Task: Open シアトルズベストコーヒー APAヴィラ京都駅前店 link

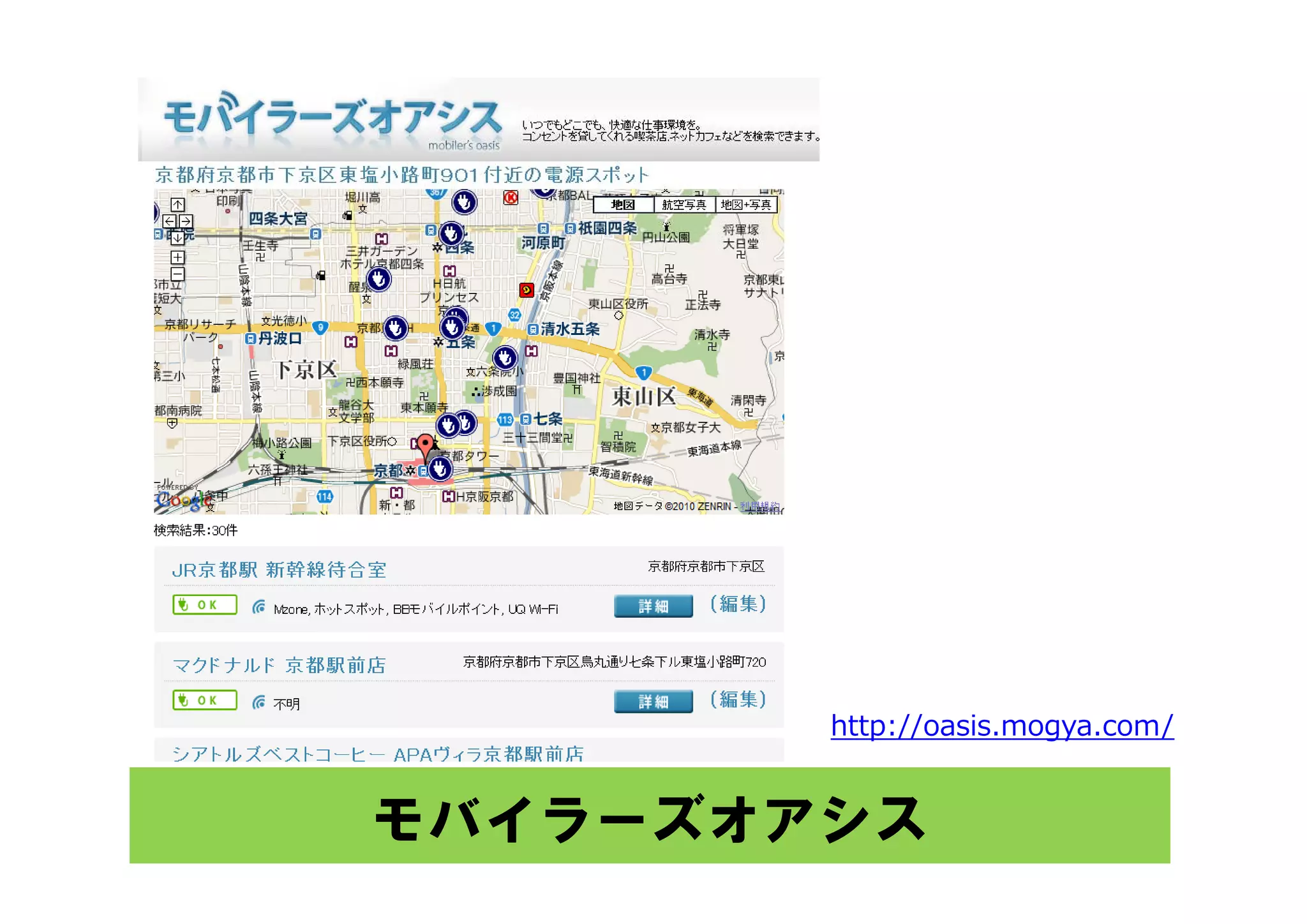Action: (378, 754)
